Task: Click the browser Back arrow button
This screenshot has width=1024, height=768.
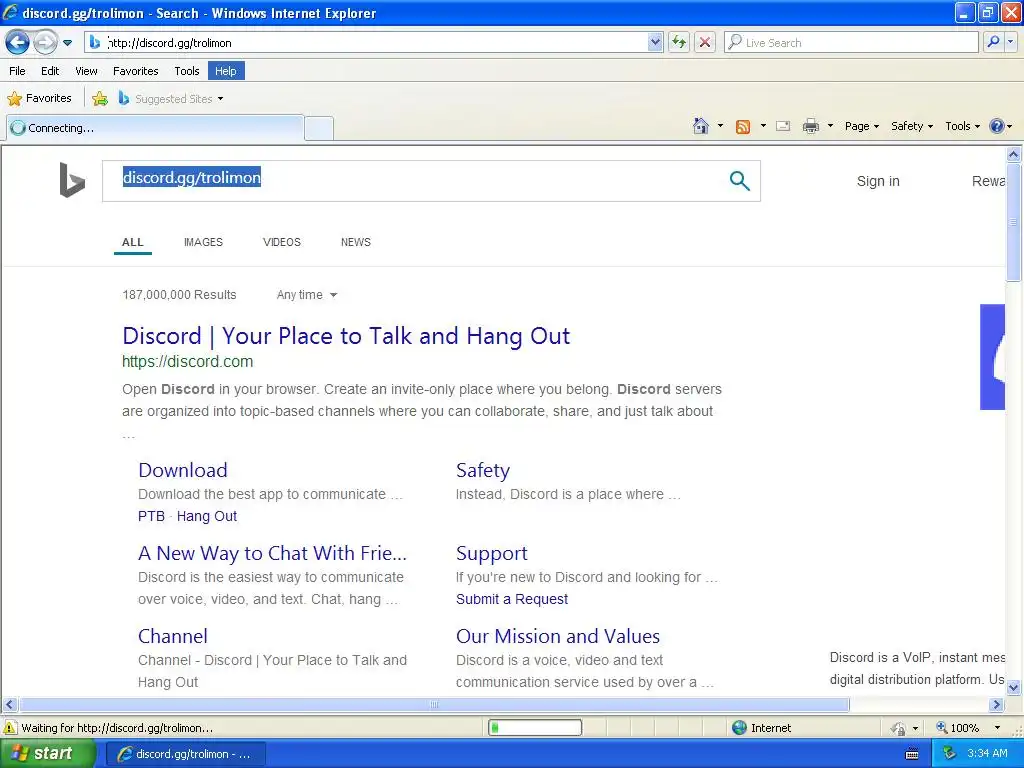Action: (x=18, y=42)
